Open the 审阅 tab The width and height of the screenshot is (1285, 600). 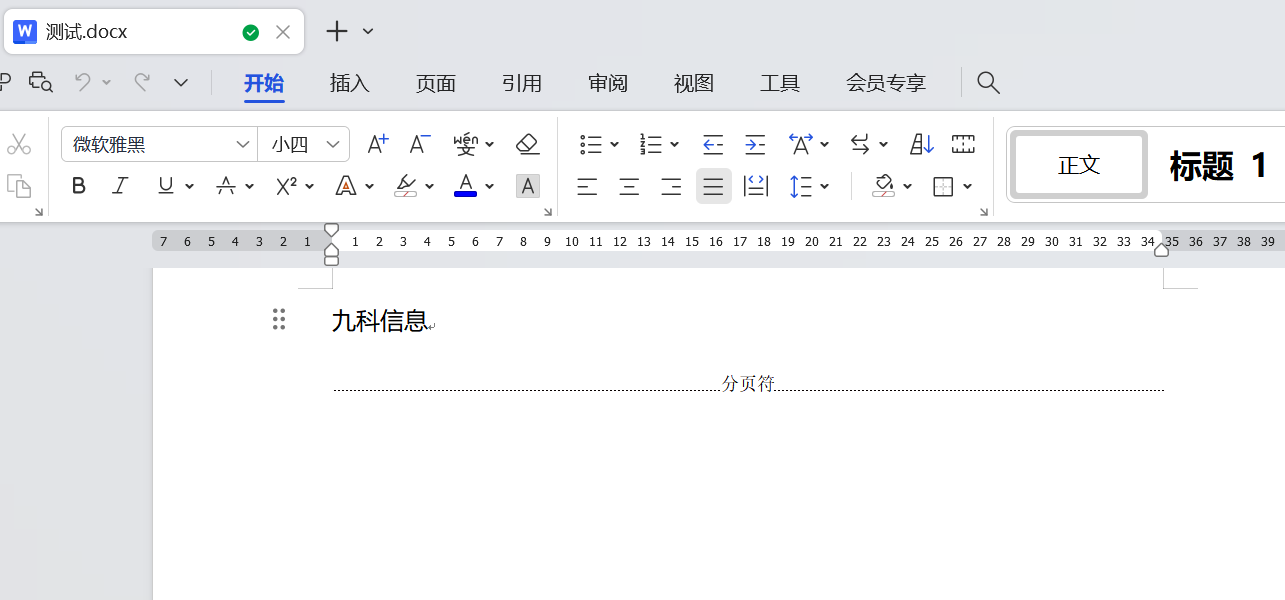tap(608, 83)
